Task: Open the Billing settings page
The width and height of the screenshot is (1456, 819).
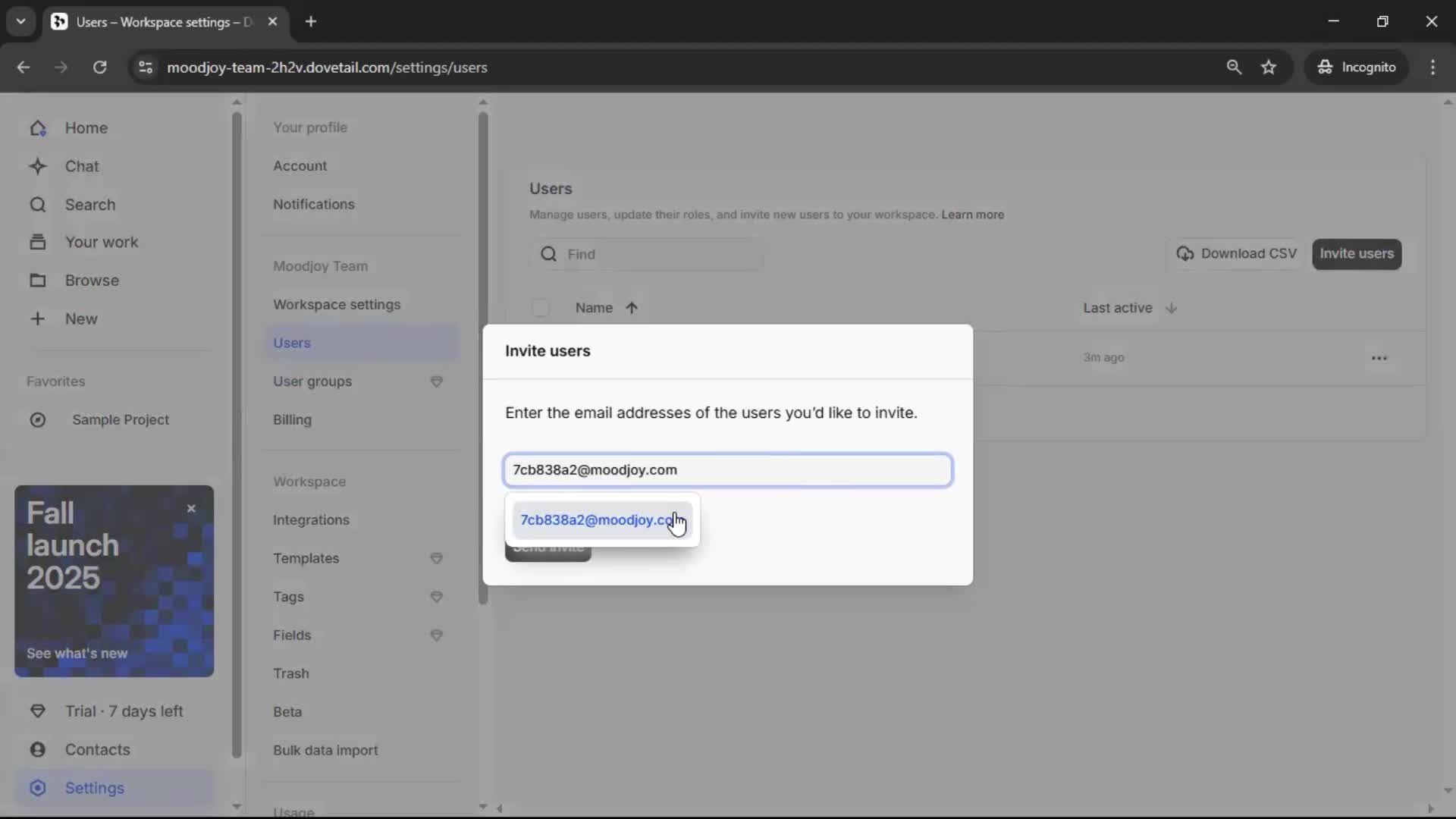Action: pyautogui.click(x=292, y=419)
